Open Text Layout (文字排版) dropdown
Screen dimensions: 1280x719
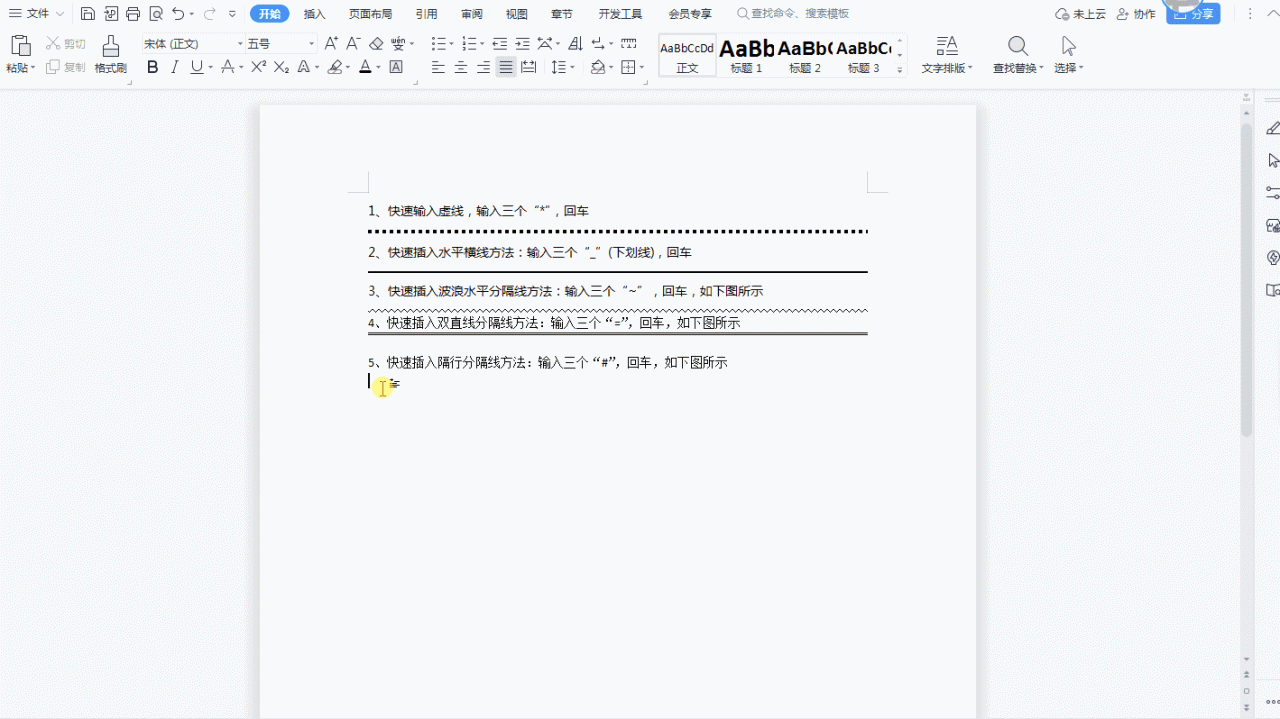947,55
